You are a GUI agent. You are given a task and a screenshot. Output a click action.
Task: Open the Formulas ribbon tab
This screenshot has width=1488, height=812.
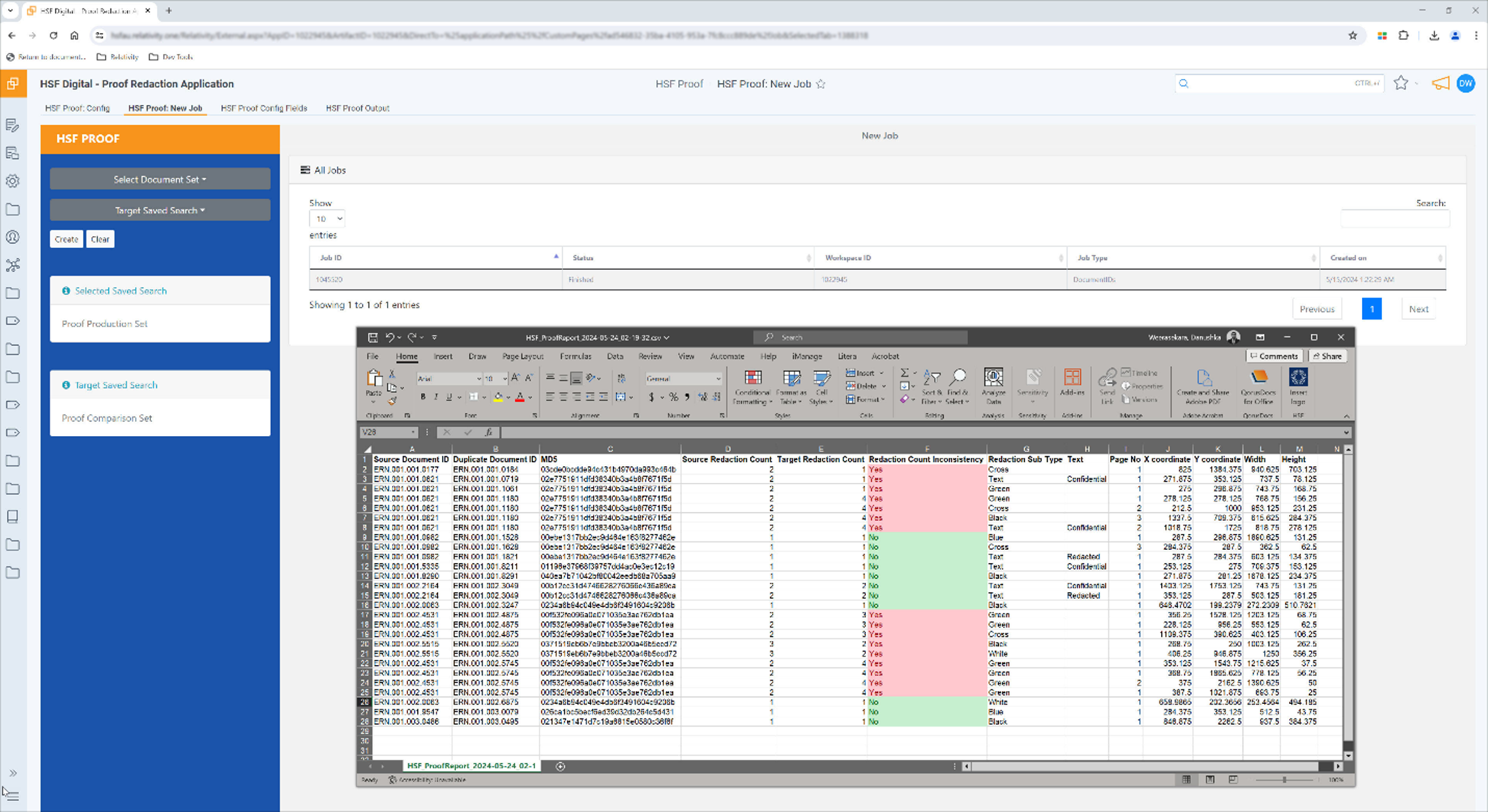tap(575, 357)
